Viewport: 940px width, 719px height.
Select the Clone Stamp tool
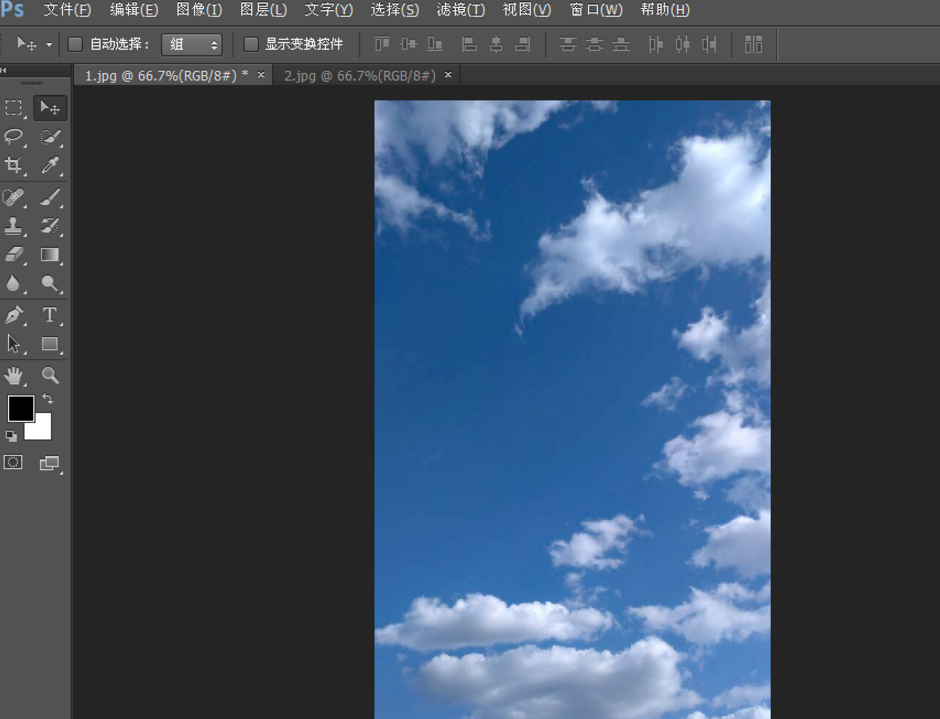pos(14,226)
